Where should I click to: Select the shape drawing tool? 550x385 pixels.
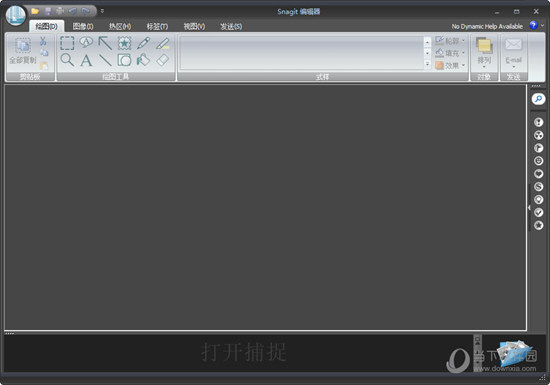(124, 60)
